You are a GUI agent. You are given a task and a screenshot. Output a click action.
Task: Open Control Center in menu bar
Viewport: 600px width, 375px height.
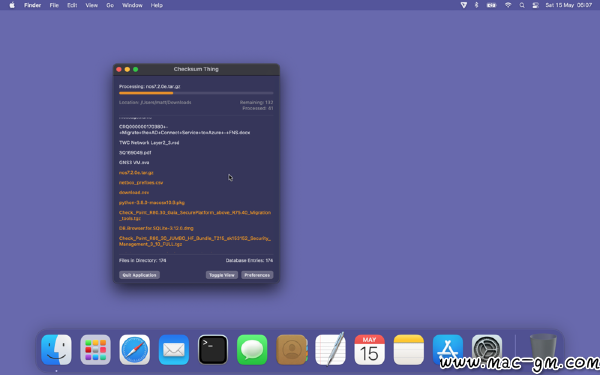click(x=535, y=5)
